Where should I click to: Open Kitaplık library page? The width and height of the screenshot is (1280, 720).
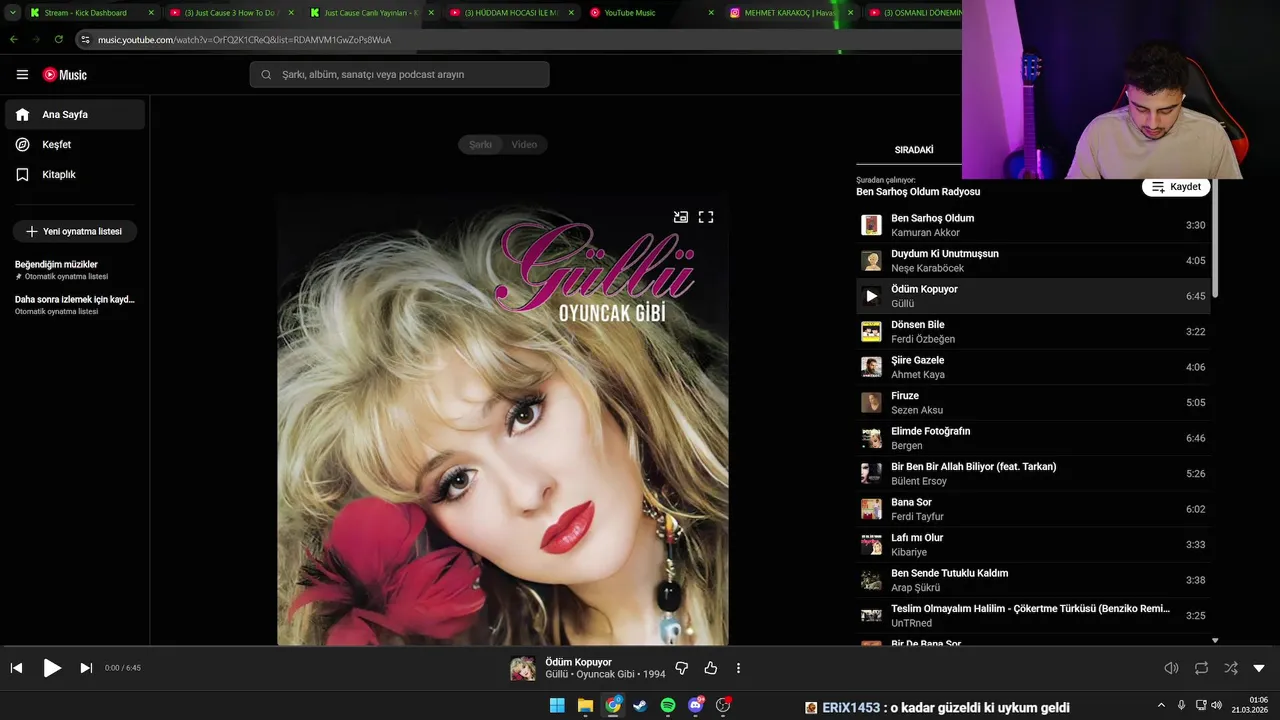[x=75, y=175]
